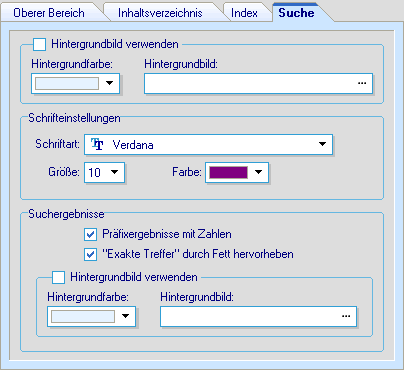Image resolution: width=404 pixels, height=370 pixels.
Task: Enable top Hintergrundbild verwenden checkbox
Action: 39,44
